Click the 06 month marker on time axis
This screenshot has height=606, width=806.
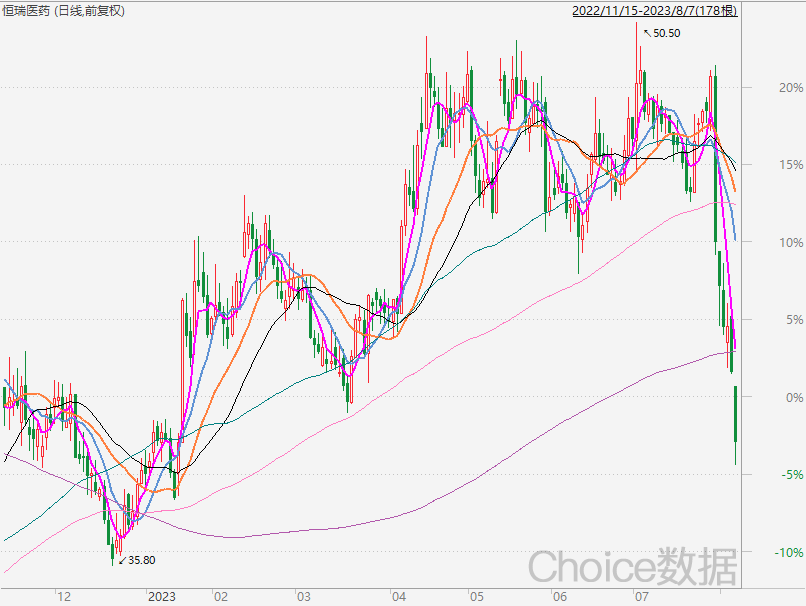[559, 597]
